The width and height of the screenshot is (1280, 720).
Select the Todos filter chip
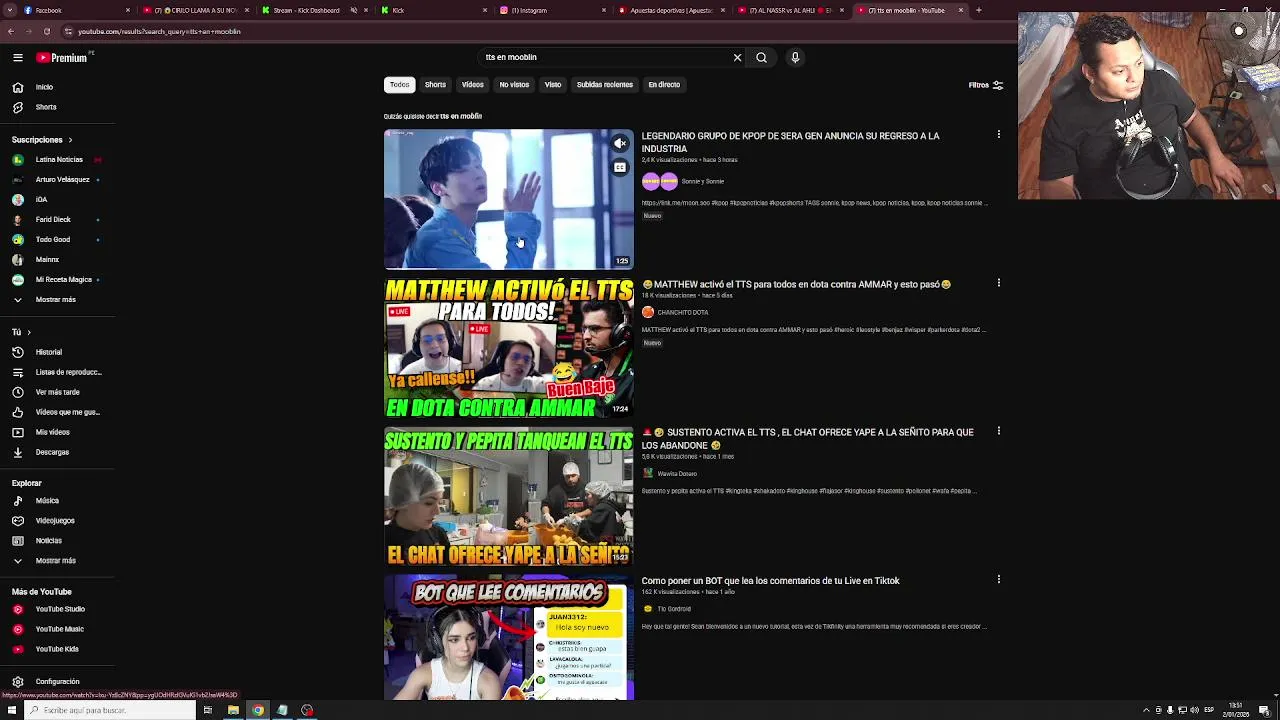coord(399,85)
